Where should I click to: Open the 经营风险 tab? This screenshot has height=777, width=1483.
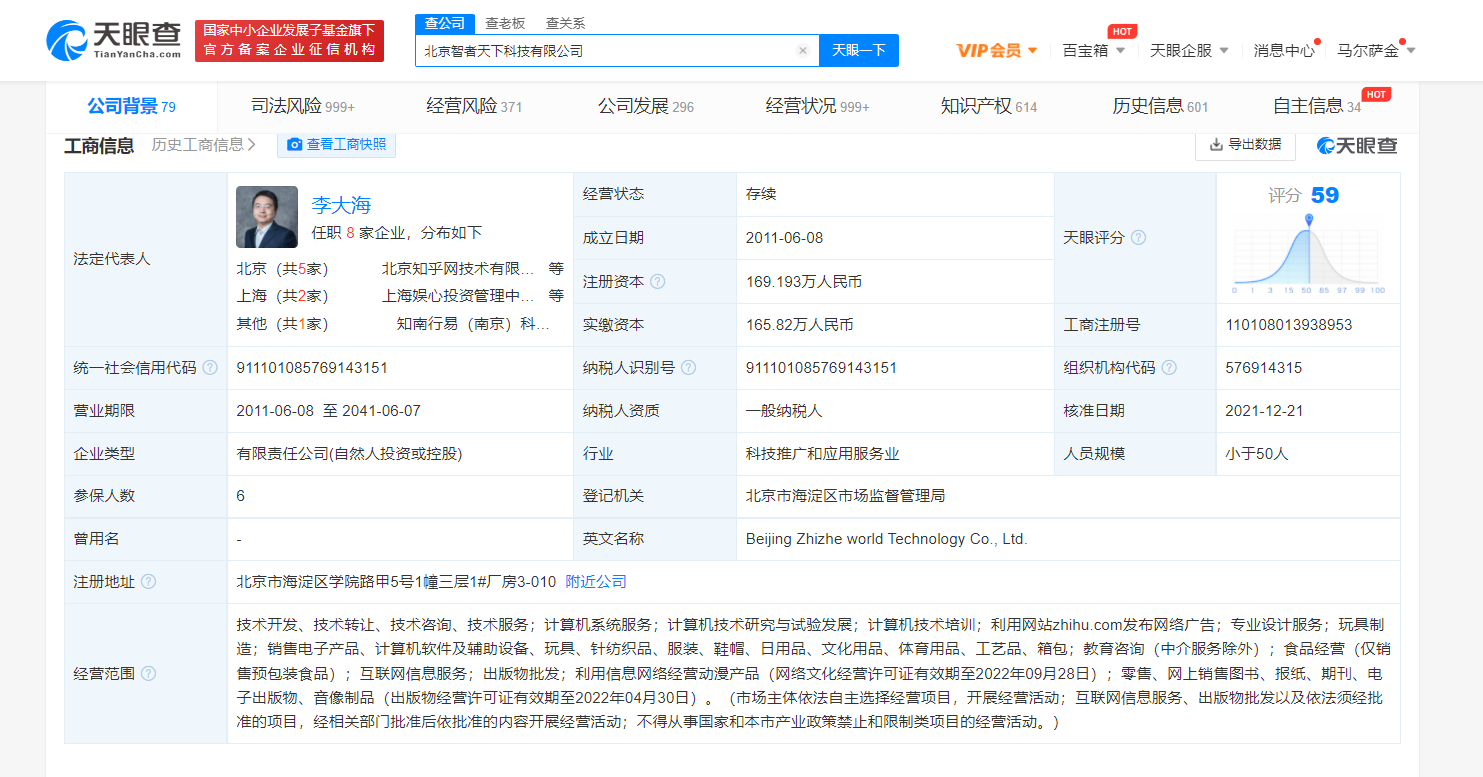click(x=474, y=106)
